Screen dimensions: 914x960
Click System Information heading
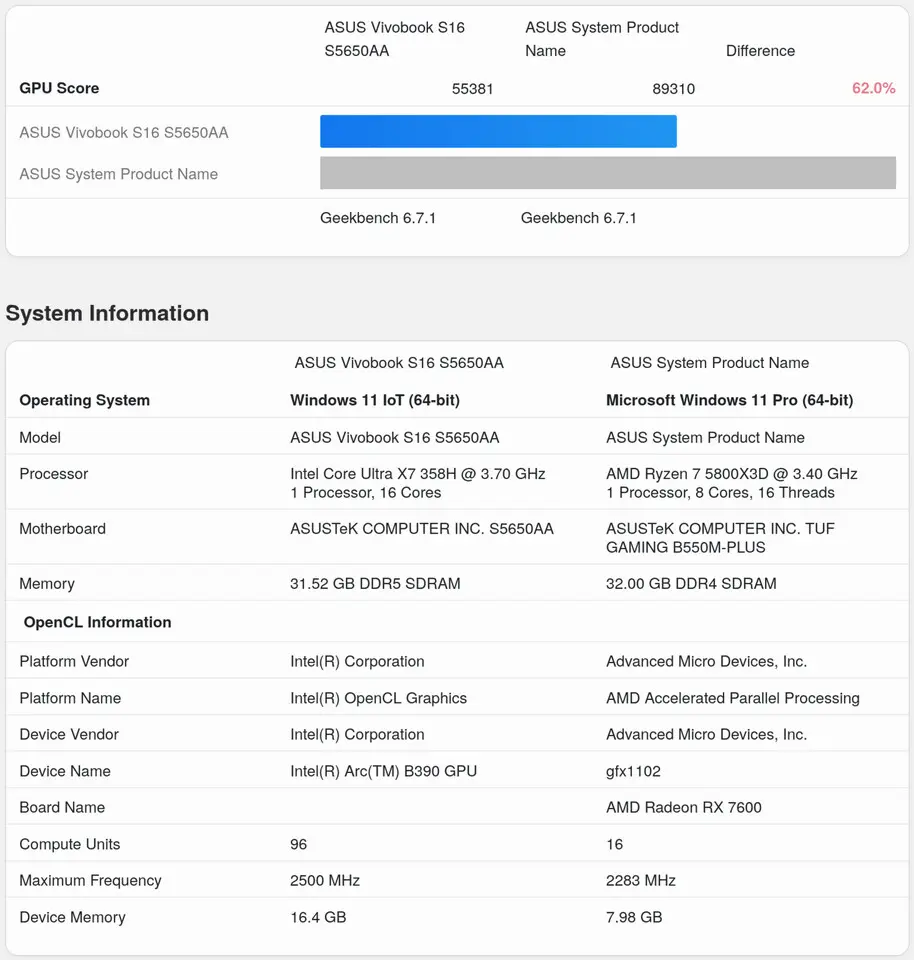click(107, 313)
